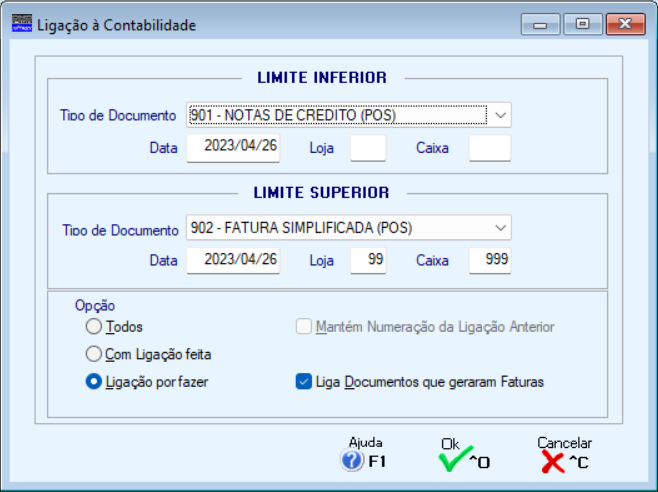Click the Limite Superior Data field
Screen dimensions: 658x492
233,261
